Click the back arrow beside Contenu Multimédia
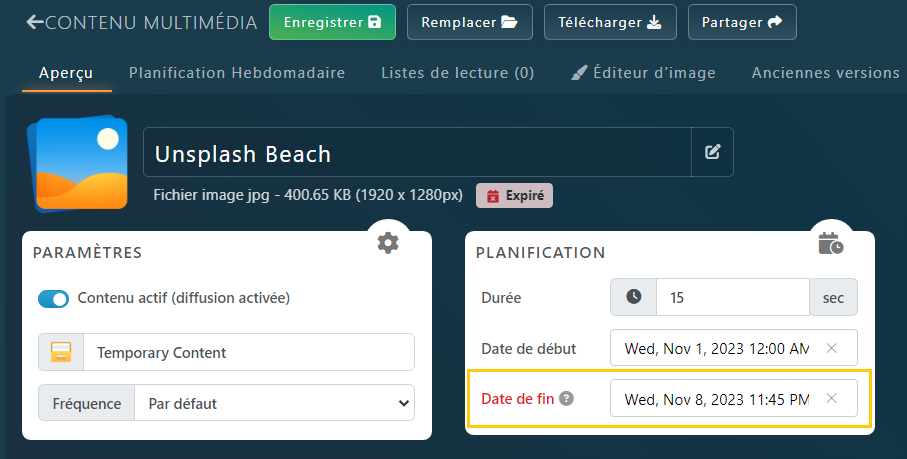Image resolution: width=907 pixels, height=459 pixels. 35,22
